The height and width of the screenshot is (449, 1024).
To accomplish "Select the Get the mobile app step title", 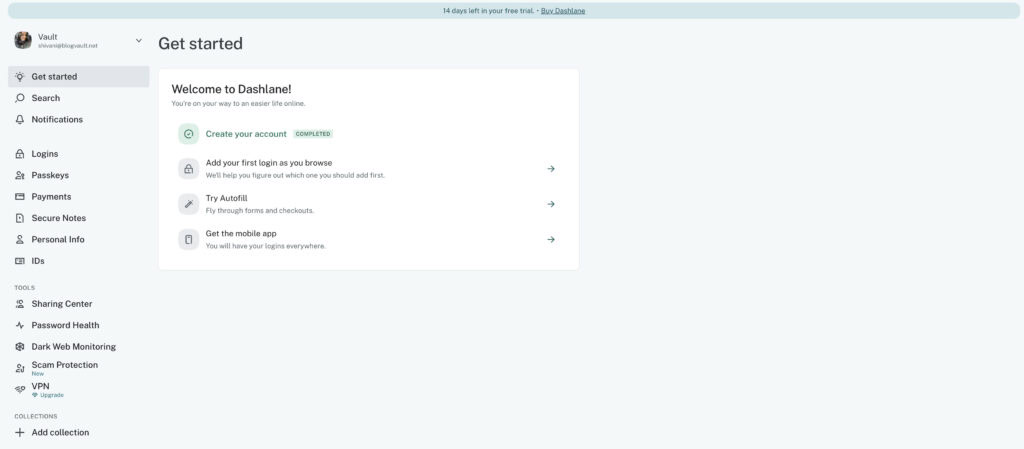I will tap(241, 234).
